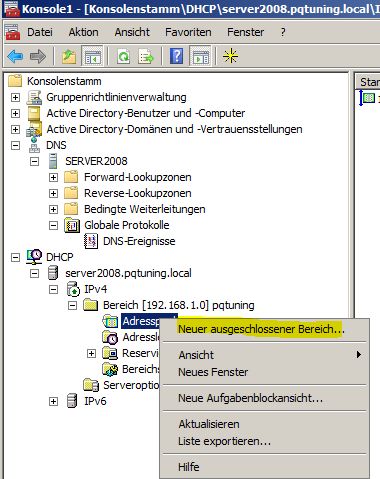Screen dimensions: 380x479
Task: Click the Active Directory-Benutzer und -Computer icon
Action: [34, 113]
